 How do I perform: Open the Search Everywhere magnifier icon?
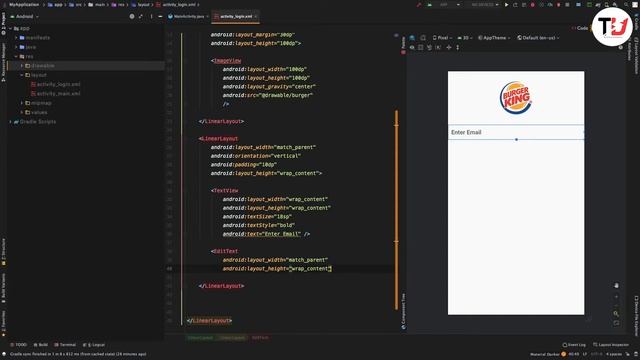click(x=626, y=4)
